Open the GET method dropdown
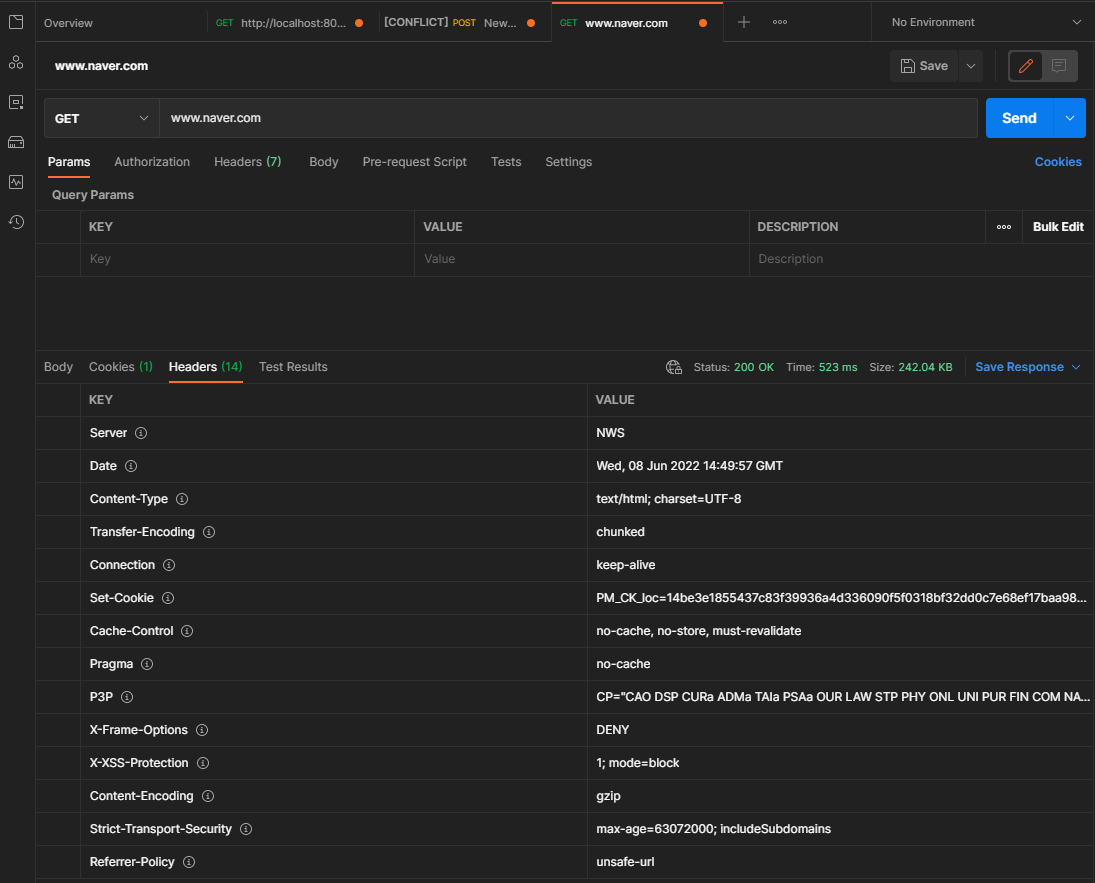 pos(102,118)
